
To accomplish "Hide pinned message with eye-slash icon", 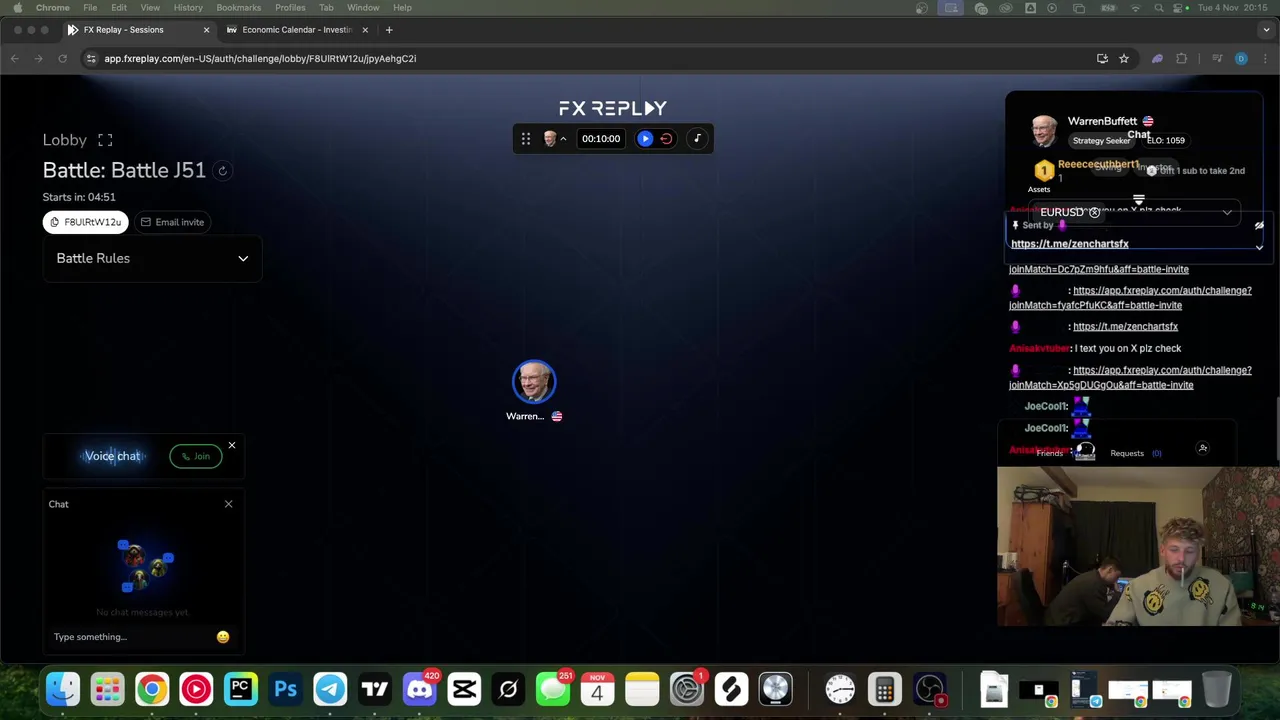I will tap(1259, 226).
